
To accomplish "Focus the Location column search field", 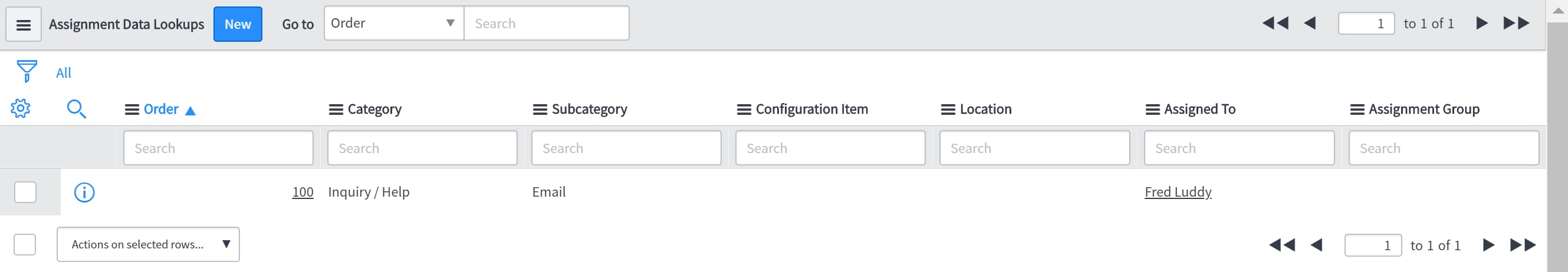I will click(x=1034, y=148).
